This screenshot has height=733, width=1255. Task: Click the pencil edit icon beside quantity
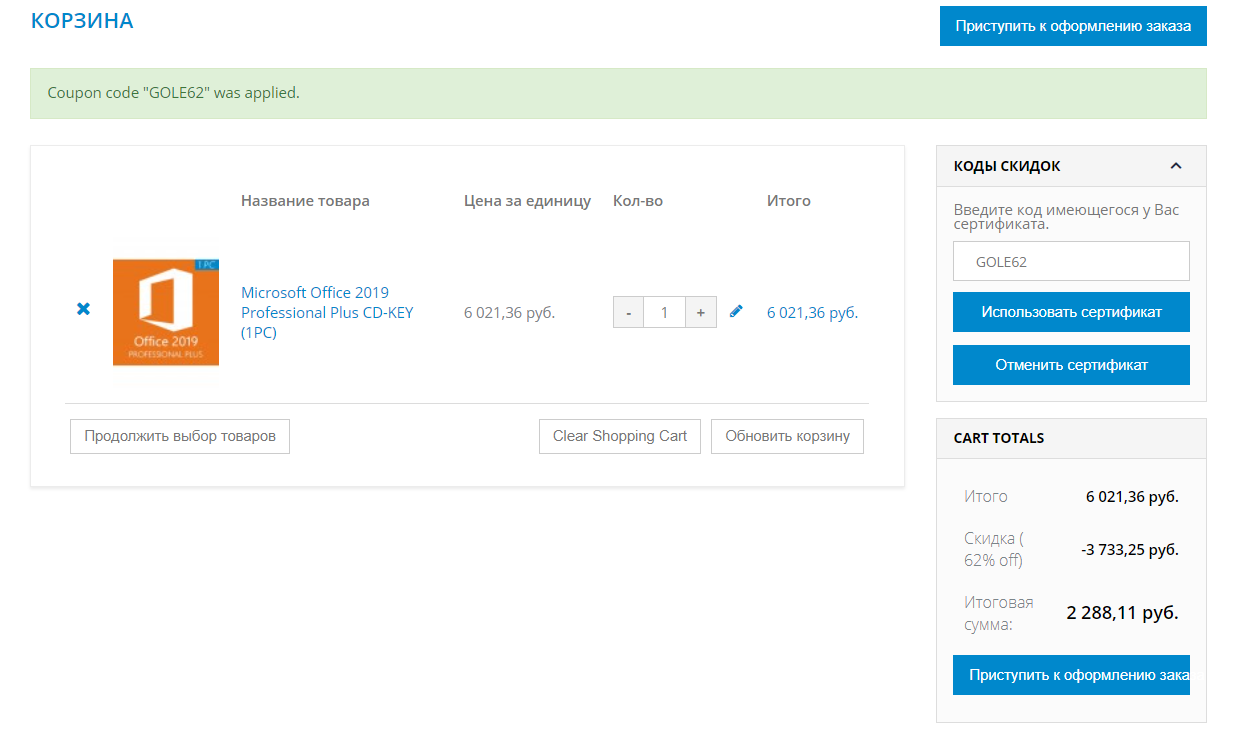tap(737, 311)
